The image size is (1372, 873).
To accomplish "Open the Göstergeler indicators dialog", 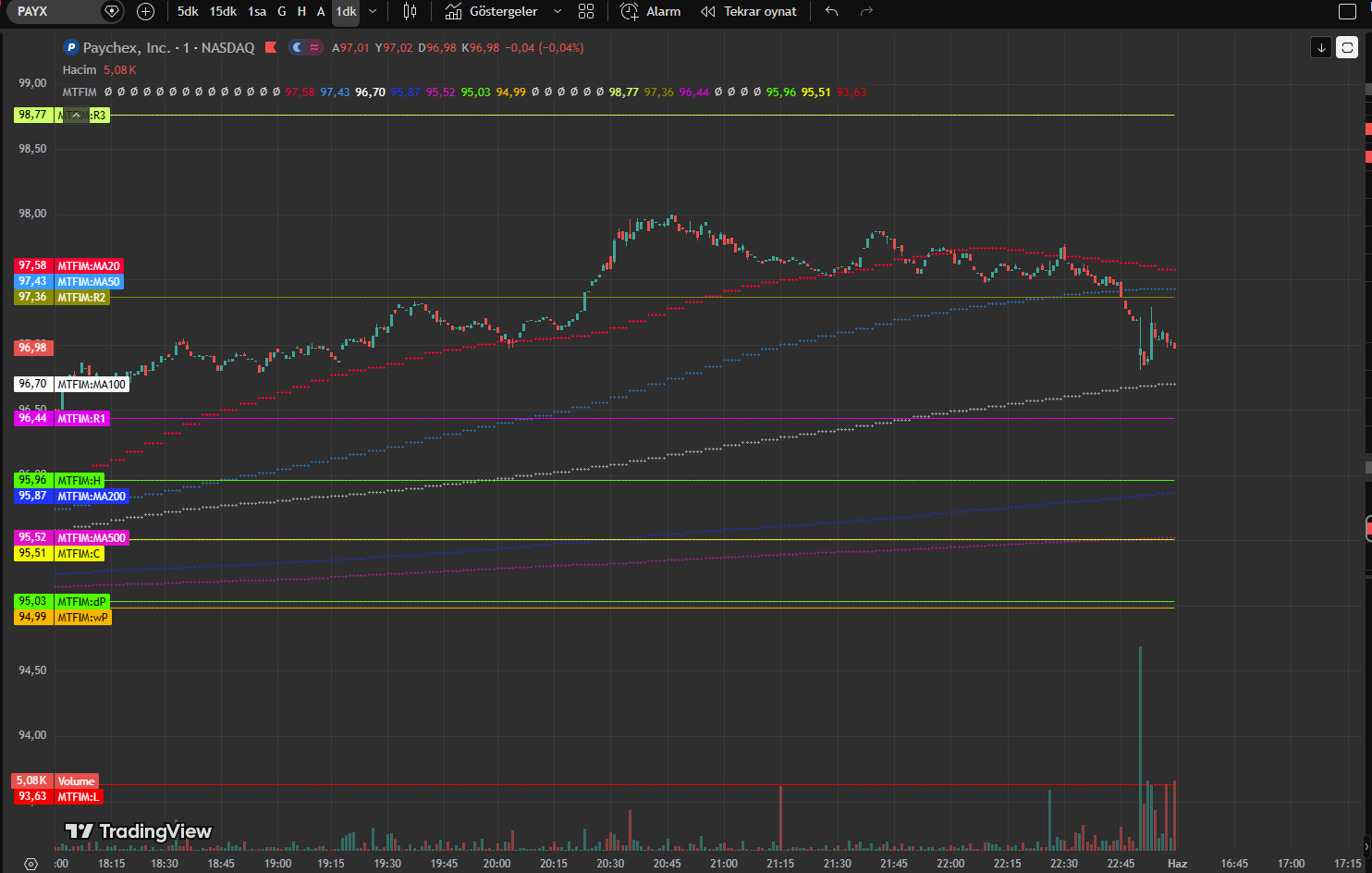I will pos(491,12).
